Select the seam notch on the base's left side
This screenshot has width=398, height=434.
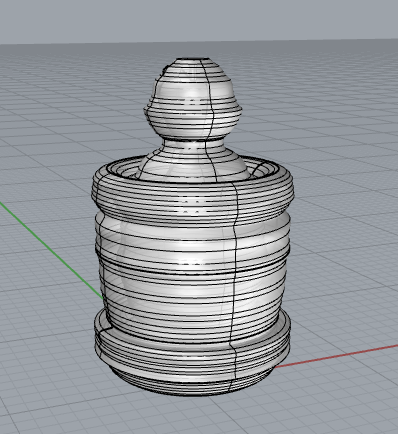pyautogui.click(x=105, y=328)
